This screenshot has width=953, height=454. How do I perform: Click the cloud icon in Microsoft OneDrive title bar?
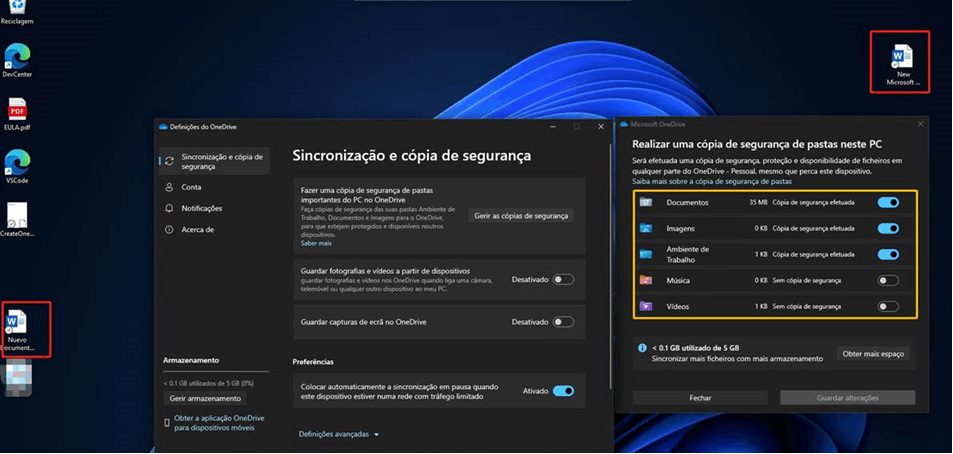pyautogui.click(x=624, y=125)
